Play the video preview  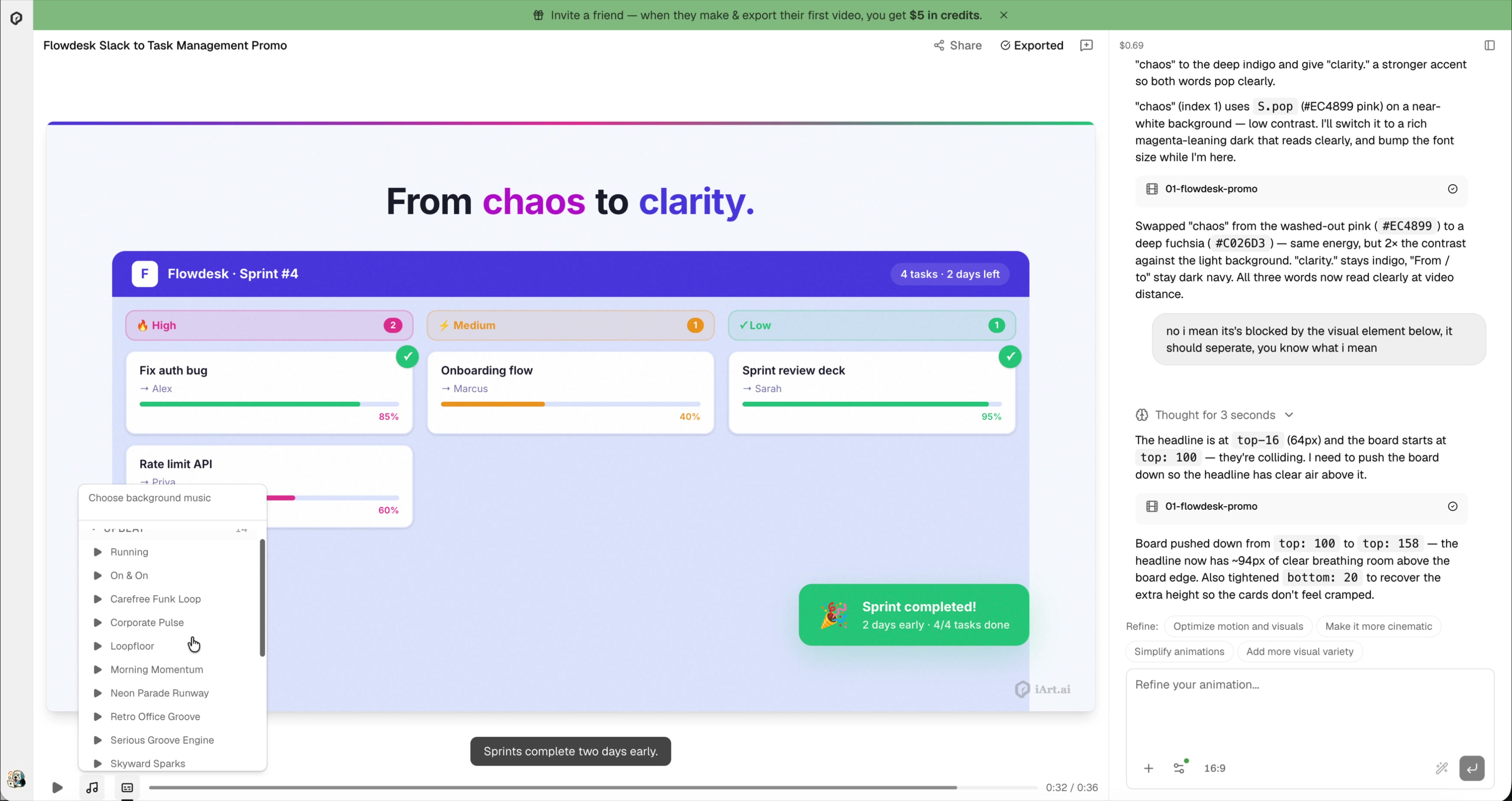[57, 788]
